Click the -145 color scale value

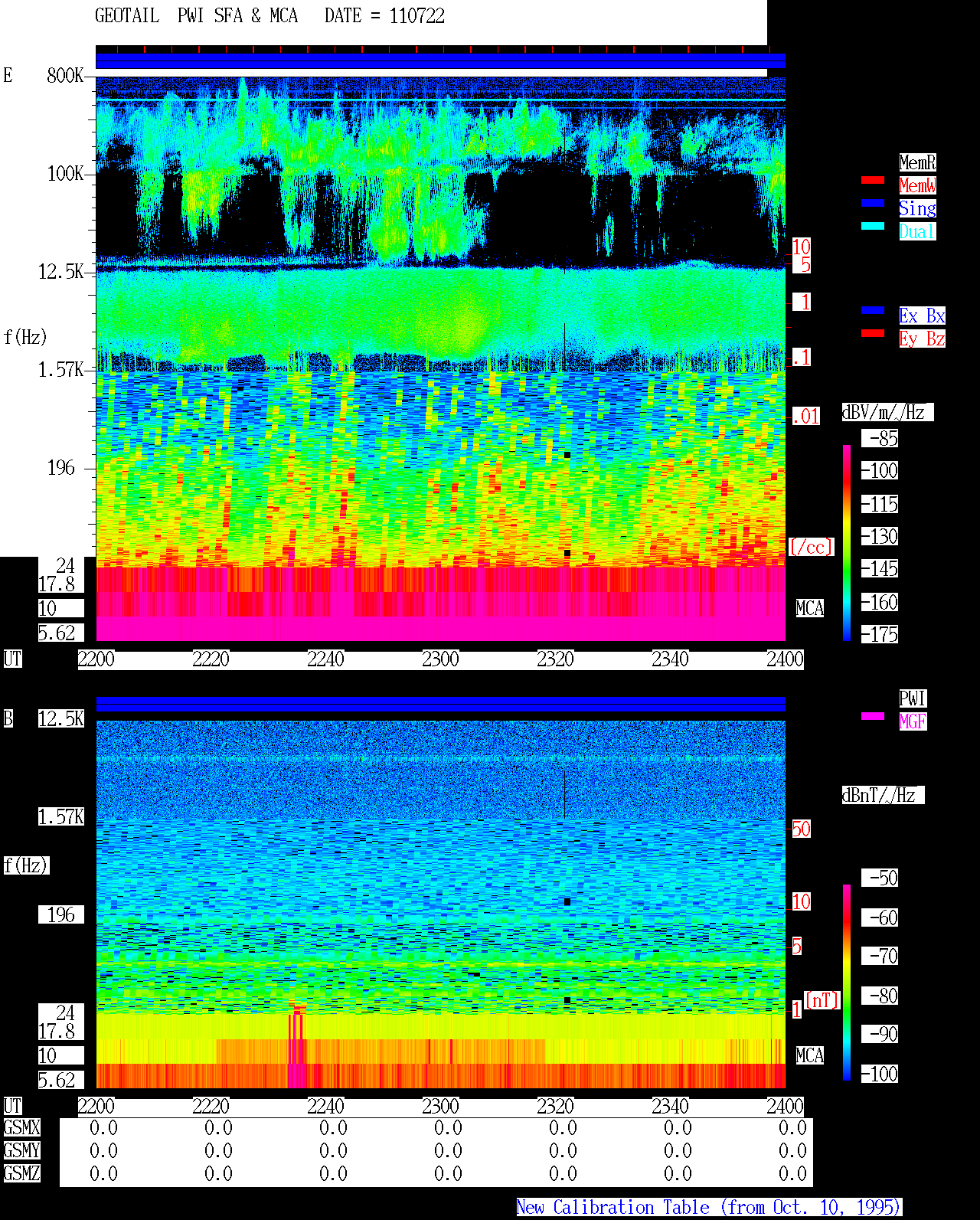click(x=880, y=568)
